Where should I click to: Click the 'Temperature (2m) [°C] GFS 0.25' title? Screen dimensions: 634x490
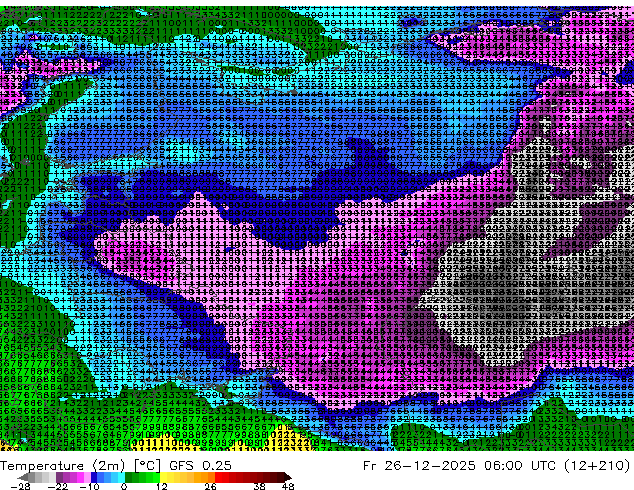116,466
